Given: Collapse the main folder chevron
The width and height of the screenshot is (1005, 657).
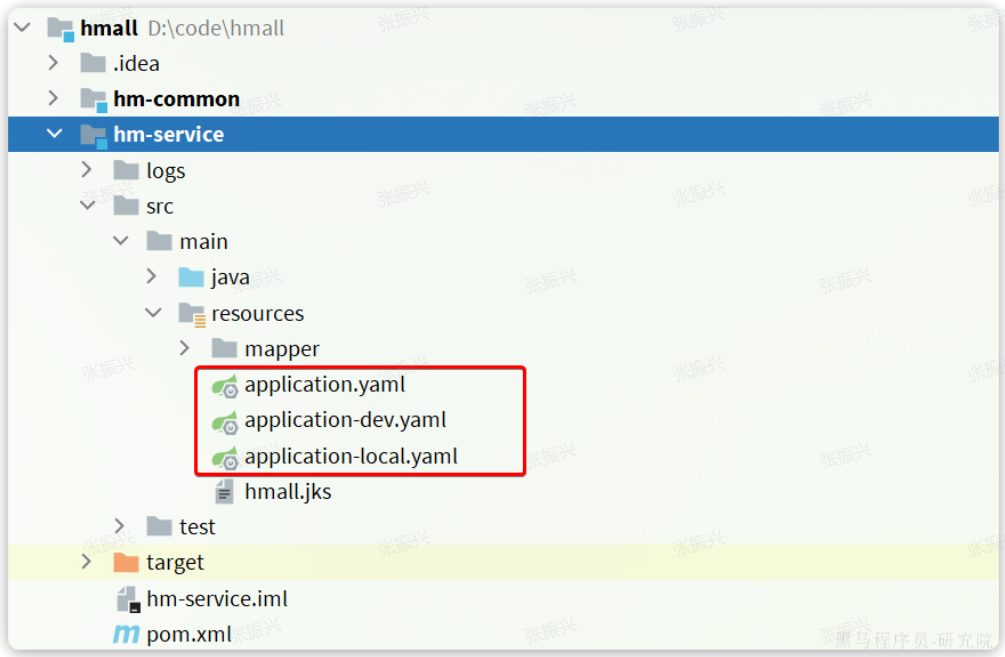Looking at the screenshot, I should coord(121,241).
